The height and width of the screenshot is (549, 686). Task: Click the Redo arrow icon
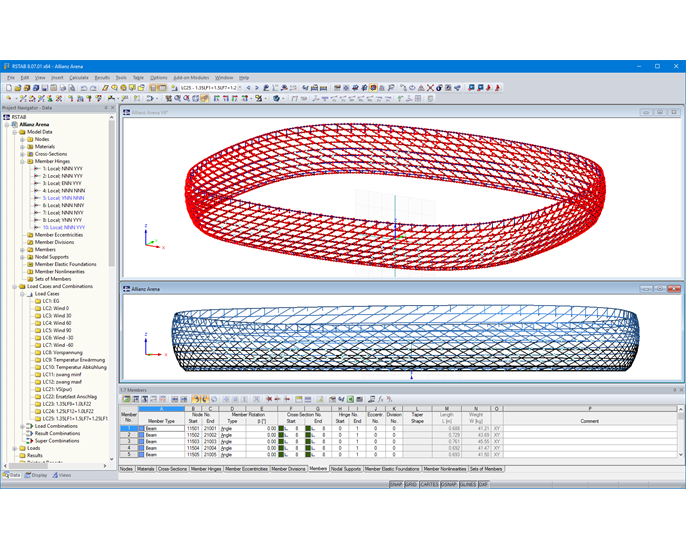[x=93, y=88]
